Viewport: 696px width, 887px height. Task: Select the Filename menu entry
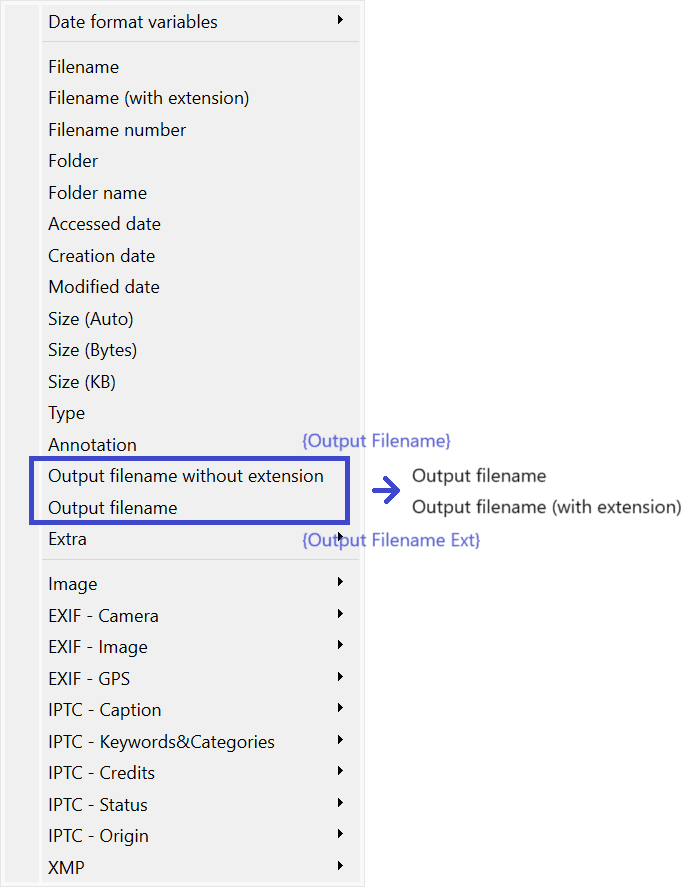(84, 67)
